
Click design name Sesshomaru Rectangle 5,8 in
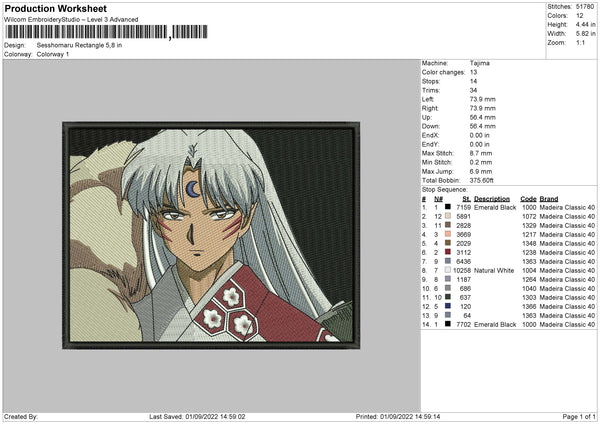(79, 45)
